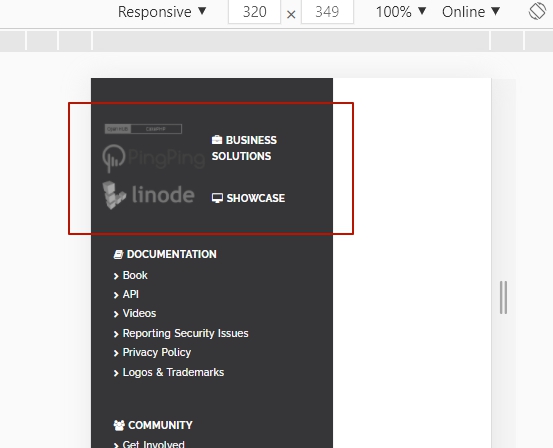The width and height of the screenshot is (553, 448).
Task: Click the monitor icon beside Showcase
Action: coord(217,198)
